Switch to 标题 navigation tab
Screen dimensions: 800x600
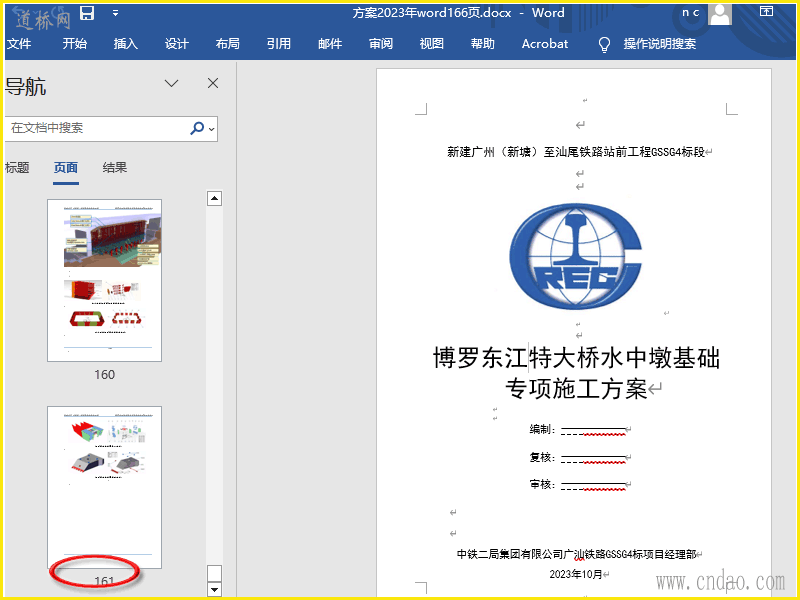pos(17,167)
